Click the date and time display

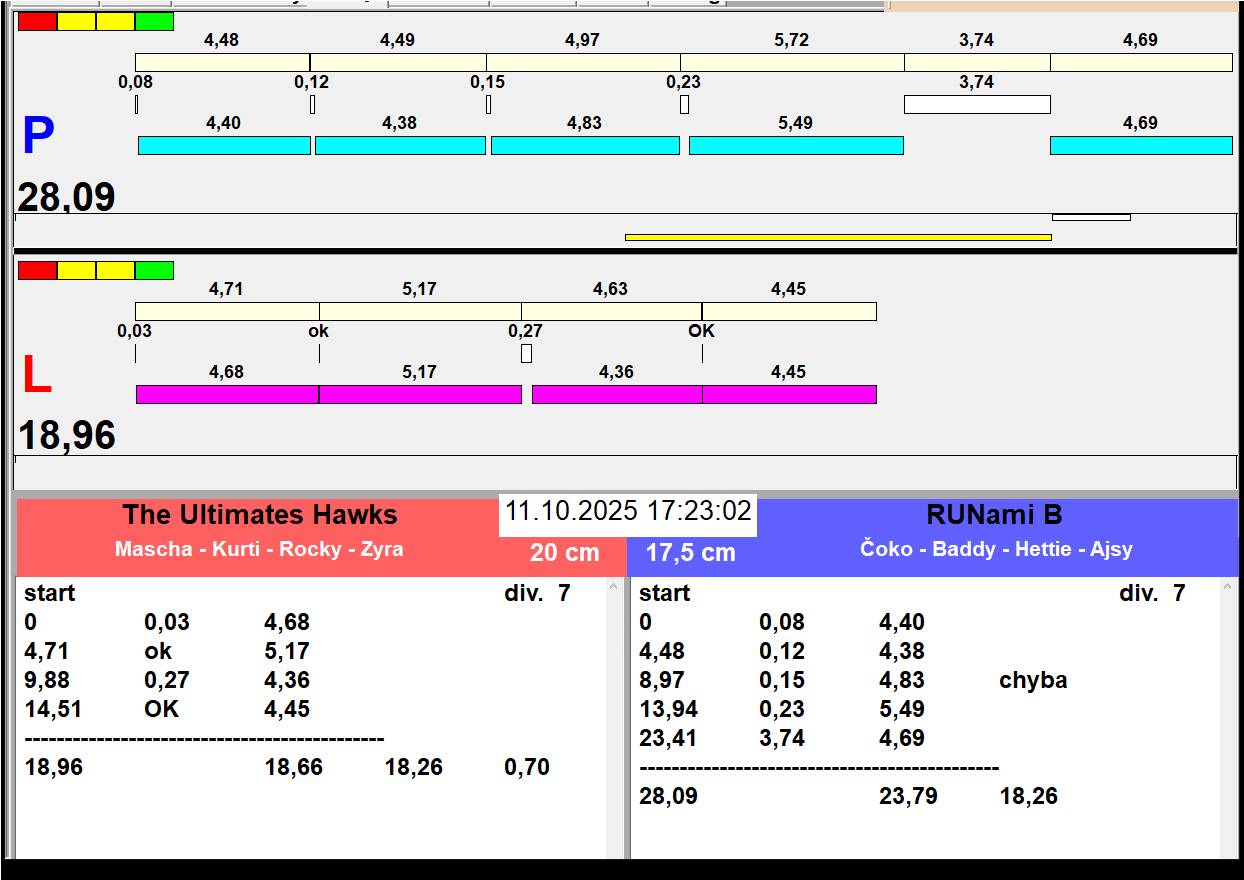[x=627, y=512]
